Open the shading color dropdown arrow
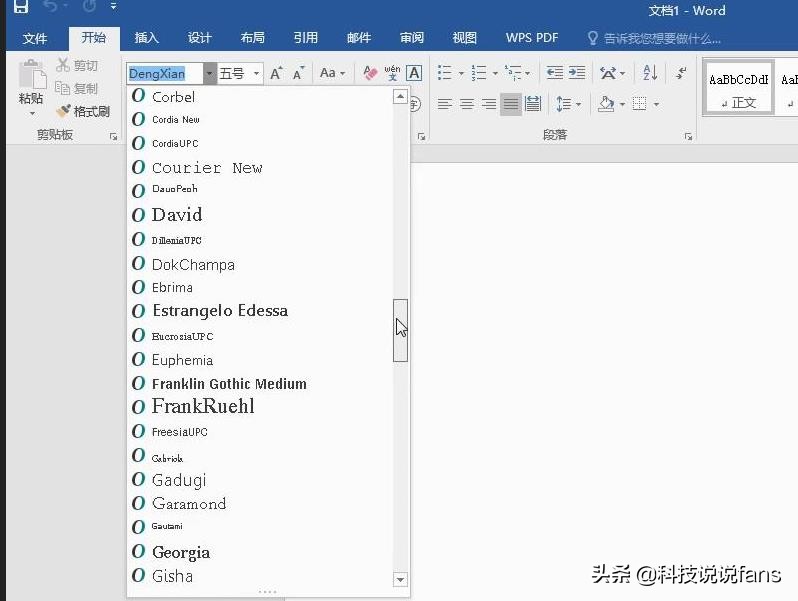The height and width of the screenshot is (601, 798). pos(622,104)
